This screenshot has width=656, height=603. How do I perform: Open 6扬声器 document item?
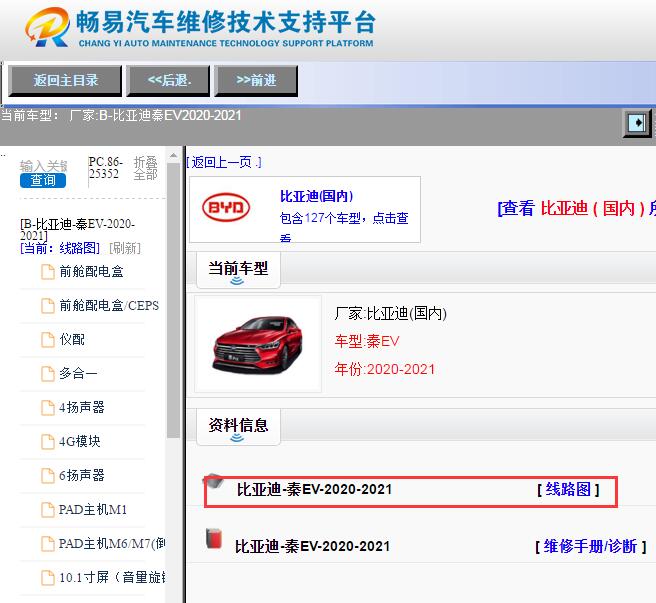82,475
